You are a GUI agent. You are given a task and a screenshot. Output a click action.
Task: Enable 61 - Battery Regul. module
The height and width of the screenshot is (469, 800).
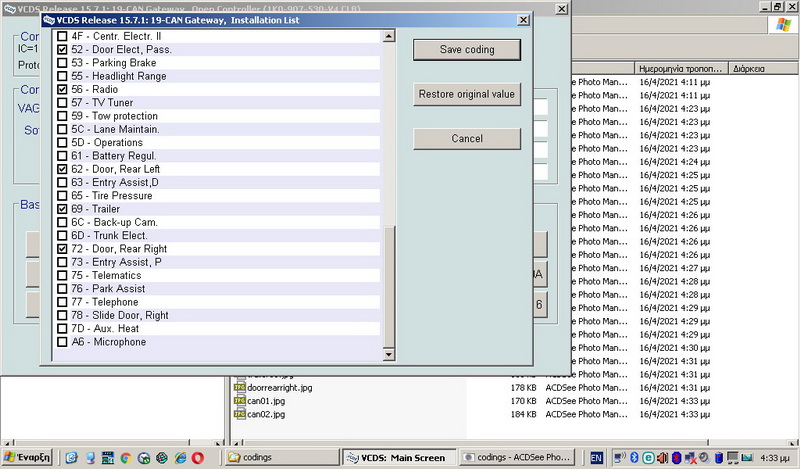point(62,156)
